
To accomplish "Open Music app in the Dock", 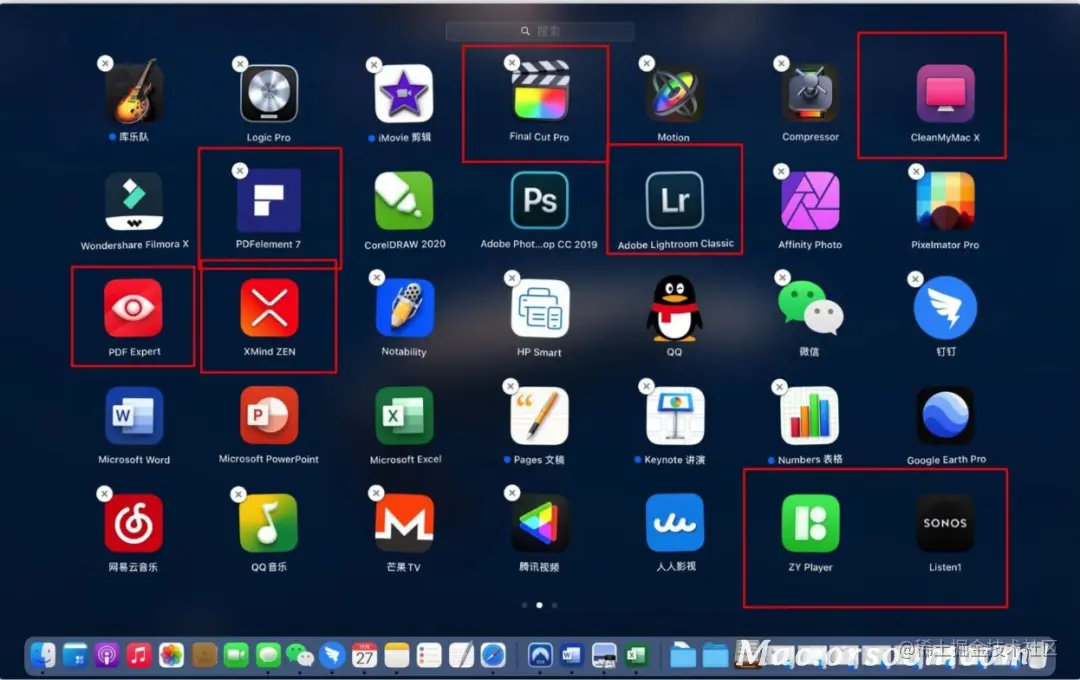I will (x=139, y=655).
